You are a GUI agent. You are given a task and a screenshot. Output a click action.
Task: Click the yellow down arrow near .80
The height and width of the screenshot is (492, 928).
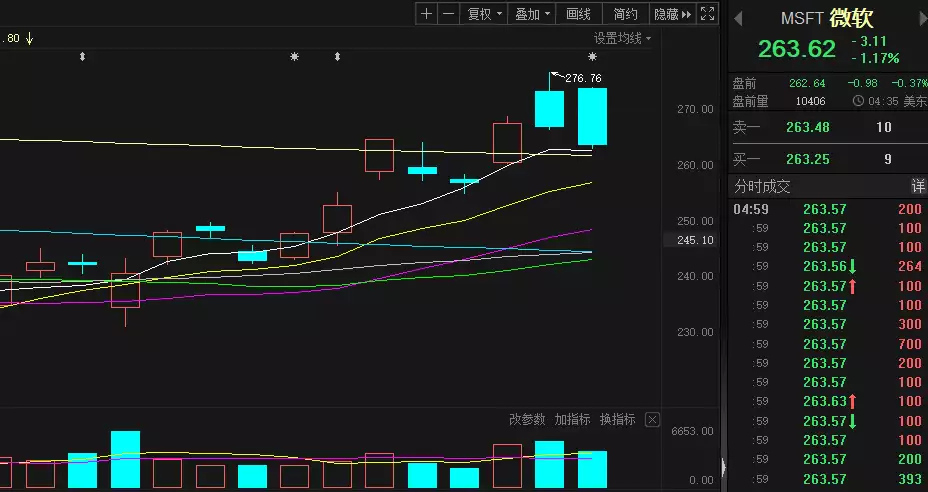click(30, 39)
